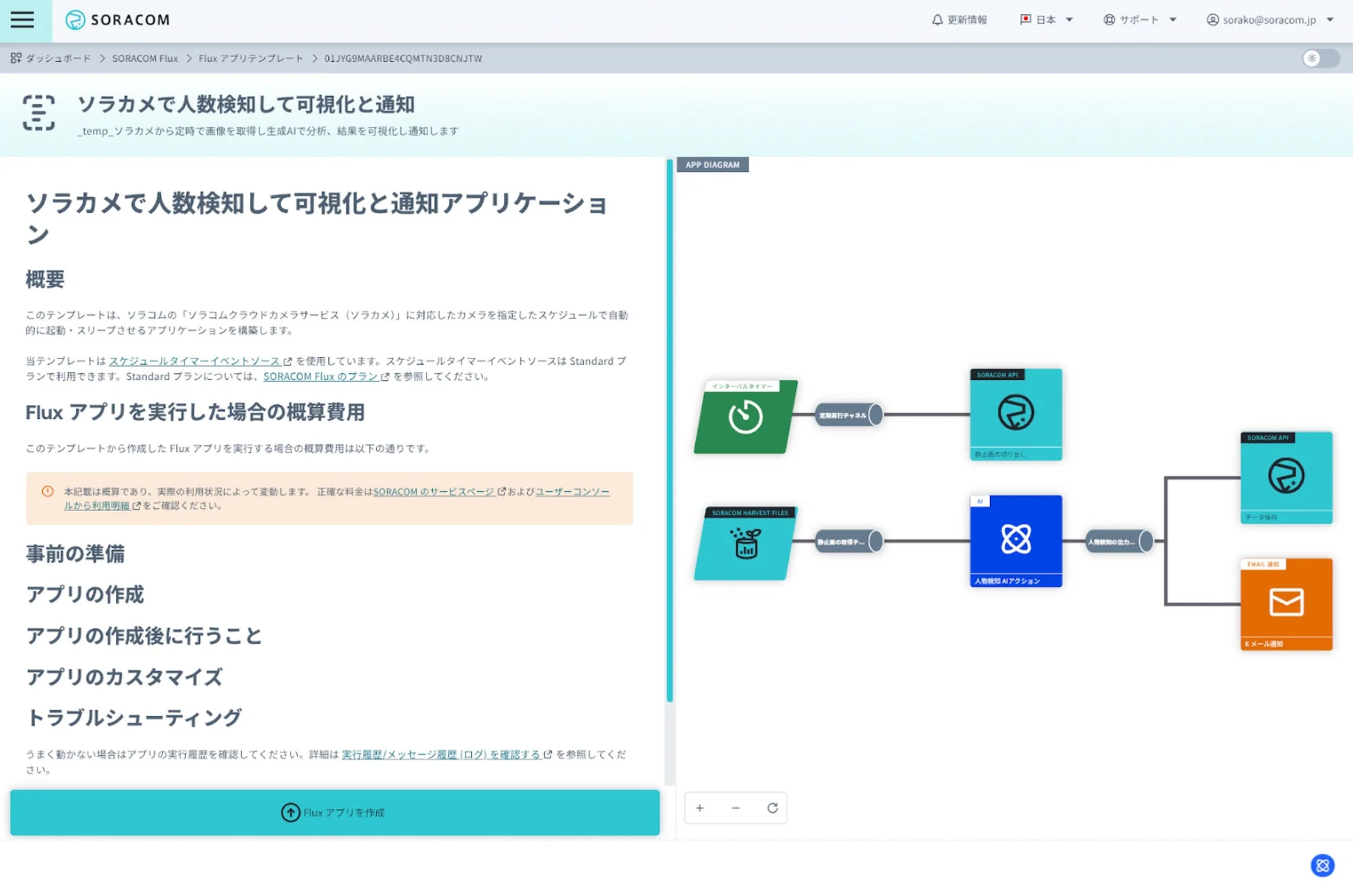1353x896 pixels.
Task: Select the E メール通知 email notification node
Action: click(x=1286, y=603)
